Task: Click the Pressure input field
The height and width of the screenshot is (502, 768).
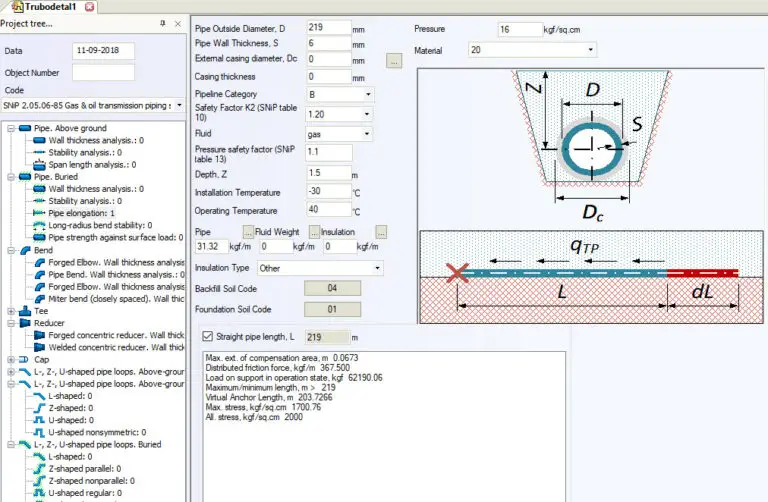Action: point(519,30)
